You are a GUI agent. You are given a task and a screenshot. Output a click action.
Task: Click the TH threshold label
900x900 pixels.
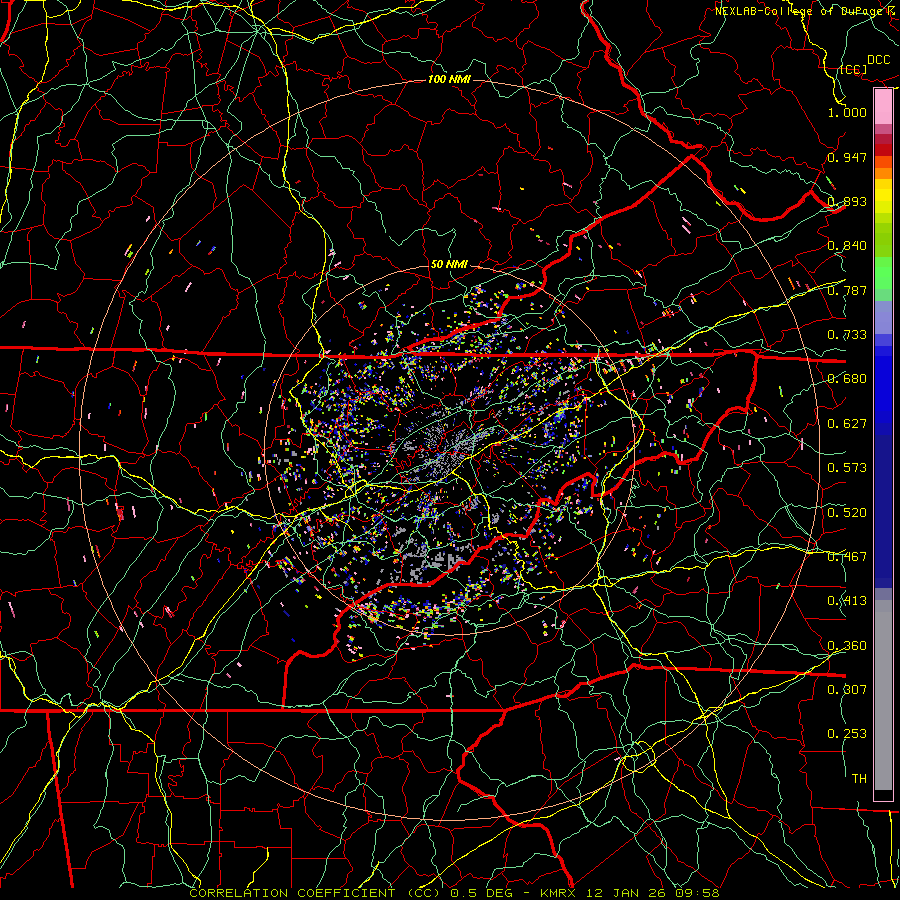click(x=859, y=779)
